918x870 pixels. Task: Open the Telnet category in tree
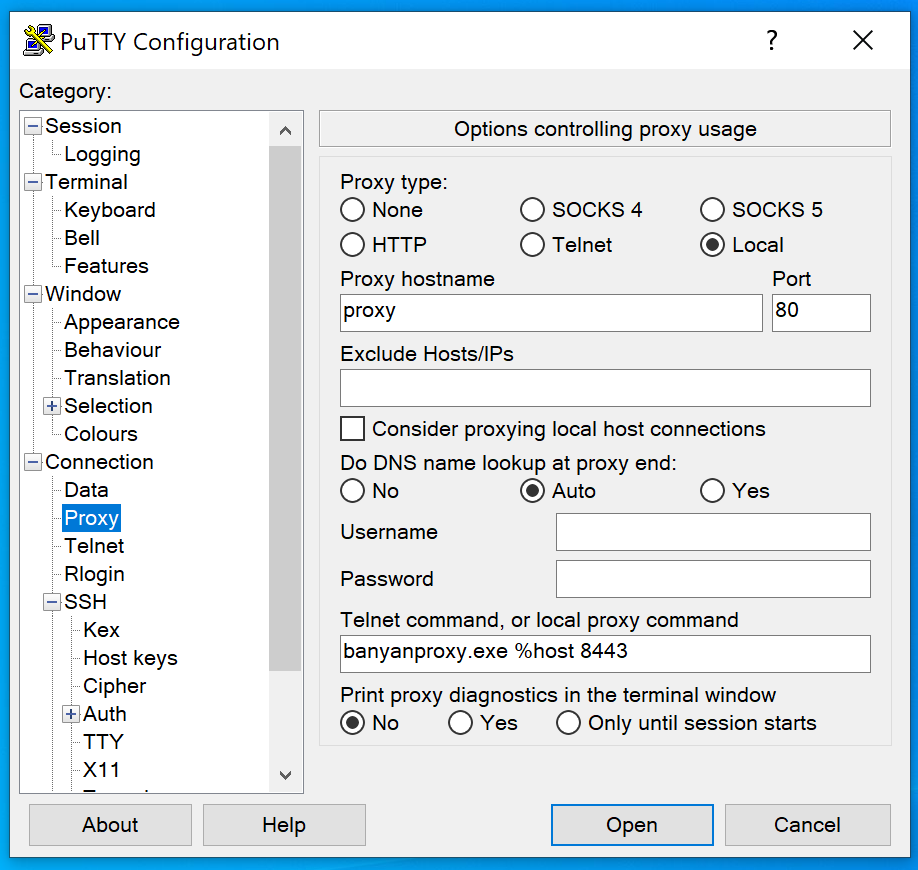[x=94, y=546]
